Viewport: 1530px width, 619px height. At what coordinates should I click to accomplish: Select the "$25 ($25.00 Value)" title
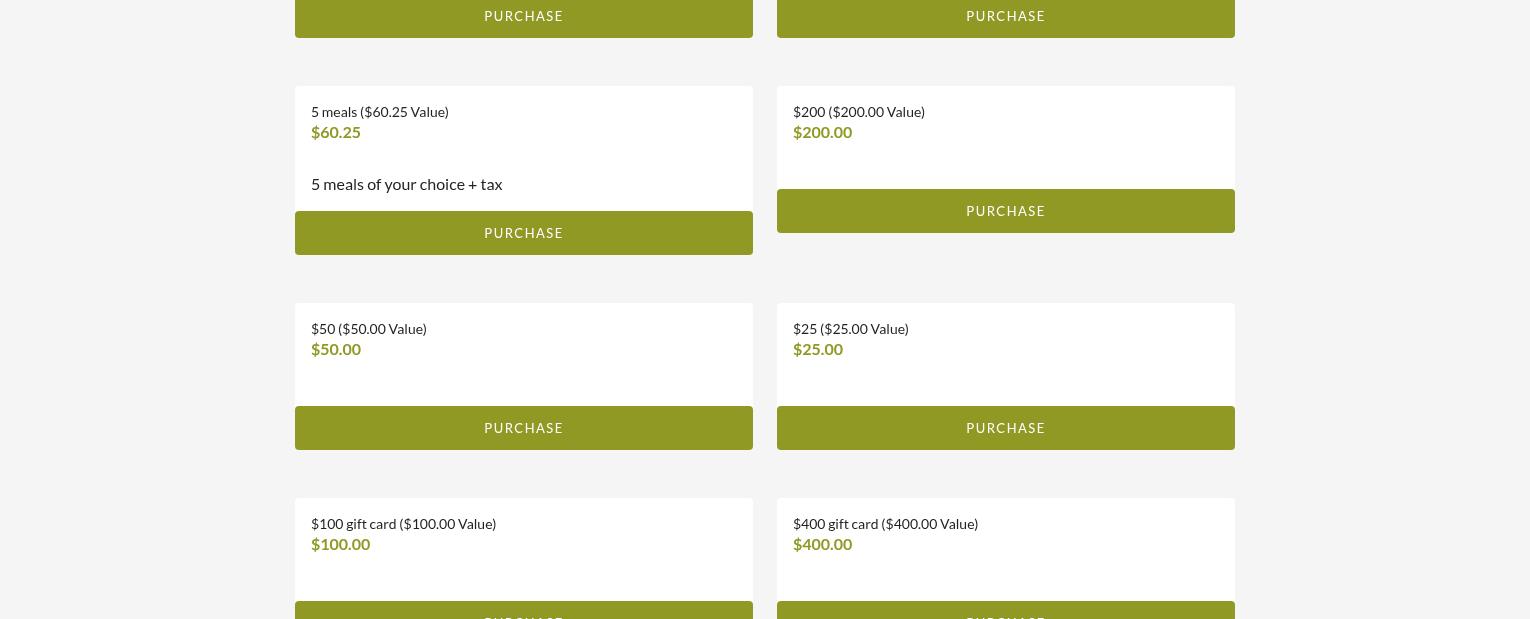click(851, 329)
